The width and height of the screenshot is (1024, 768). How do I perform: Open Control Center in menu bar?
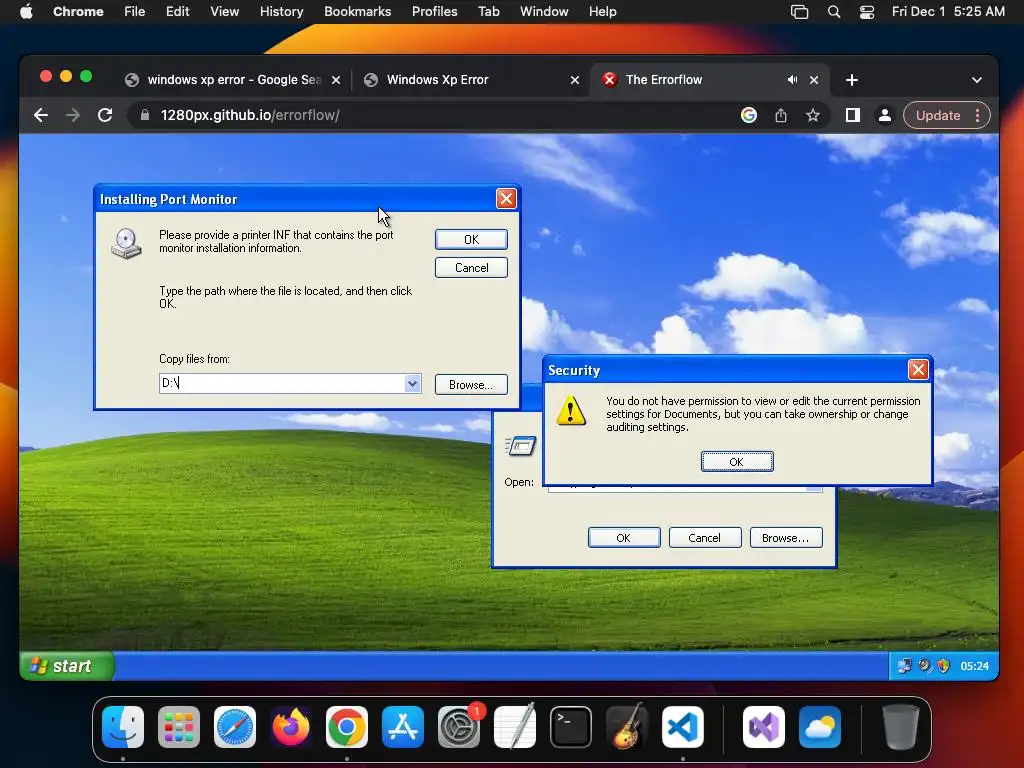867,11
